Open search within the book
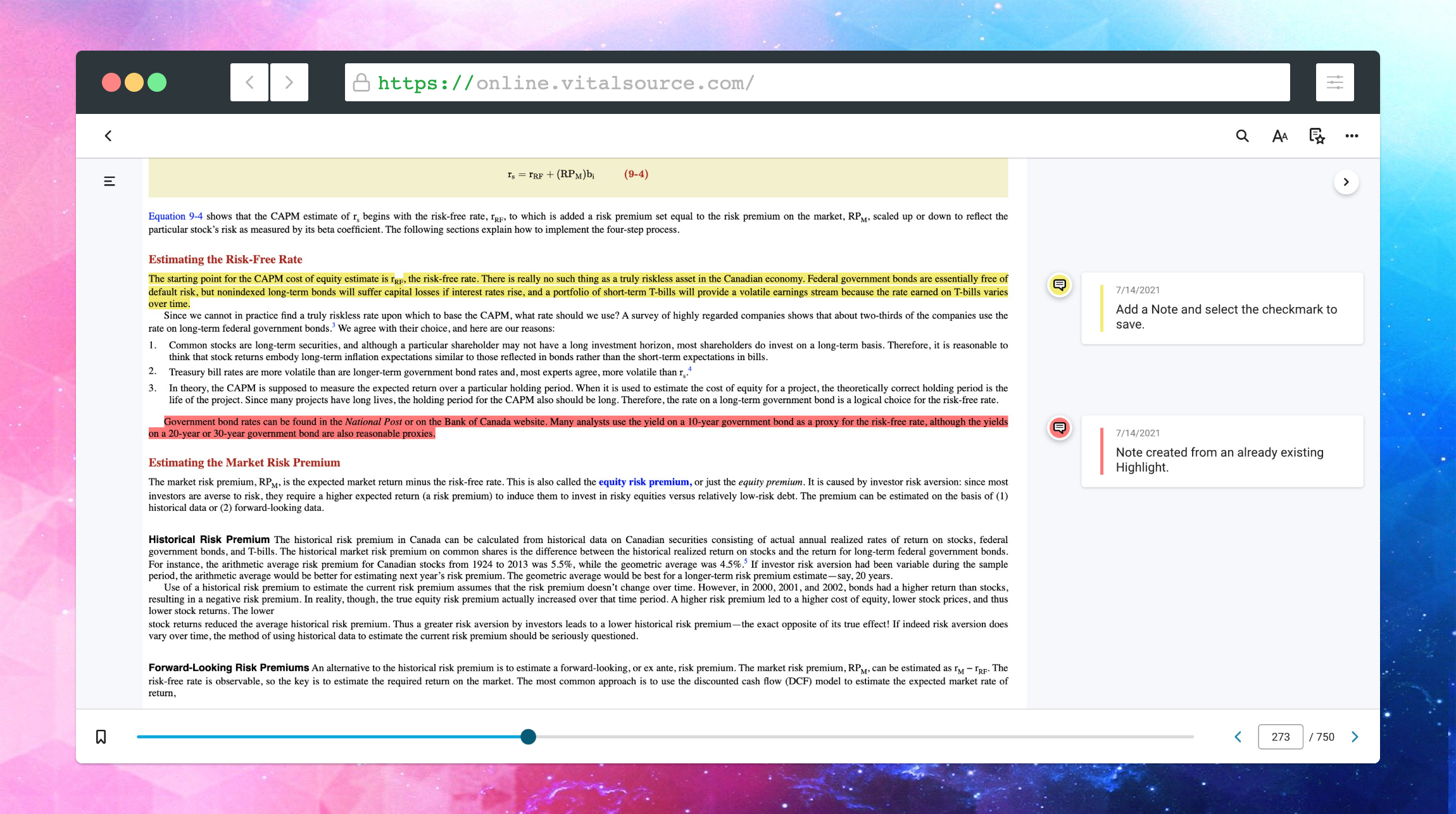Image resolution: width=1456 pixels, height=814 pixels. (1242, 135)
